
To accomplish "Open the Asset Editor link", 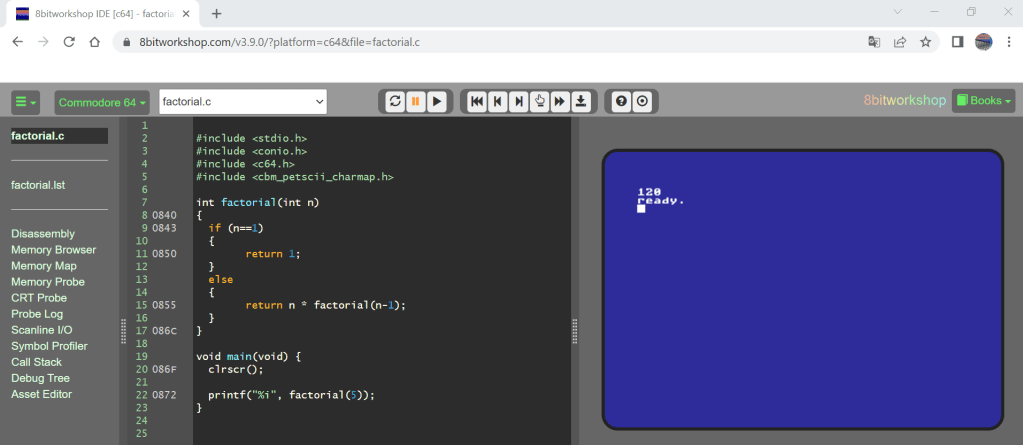I will (x=41, y=394).
